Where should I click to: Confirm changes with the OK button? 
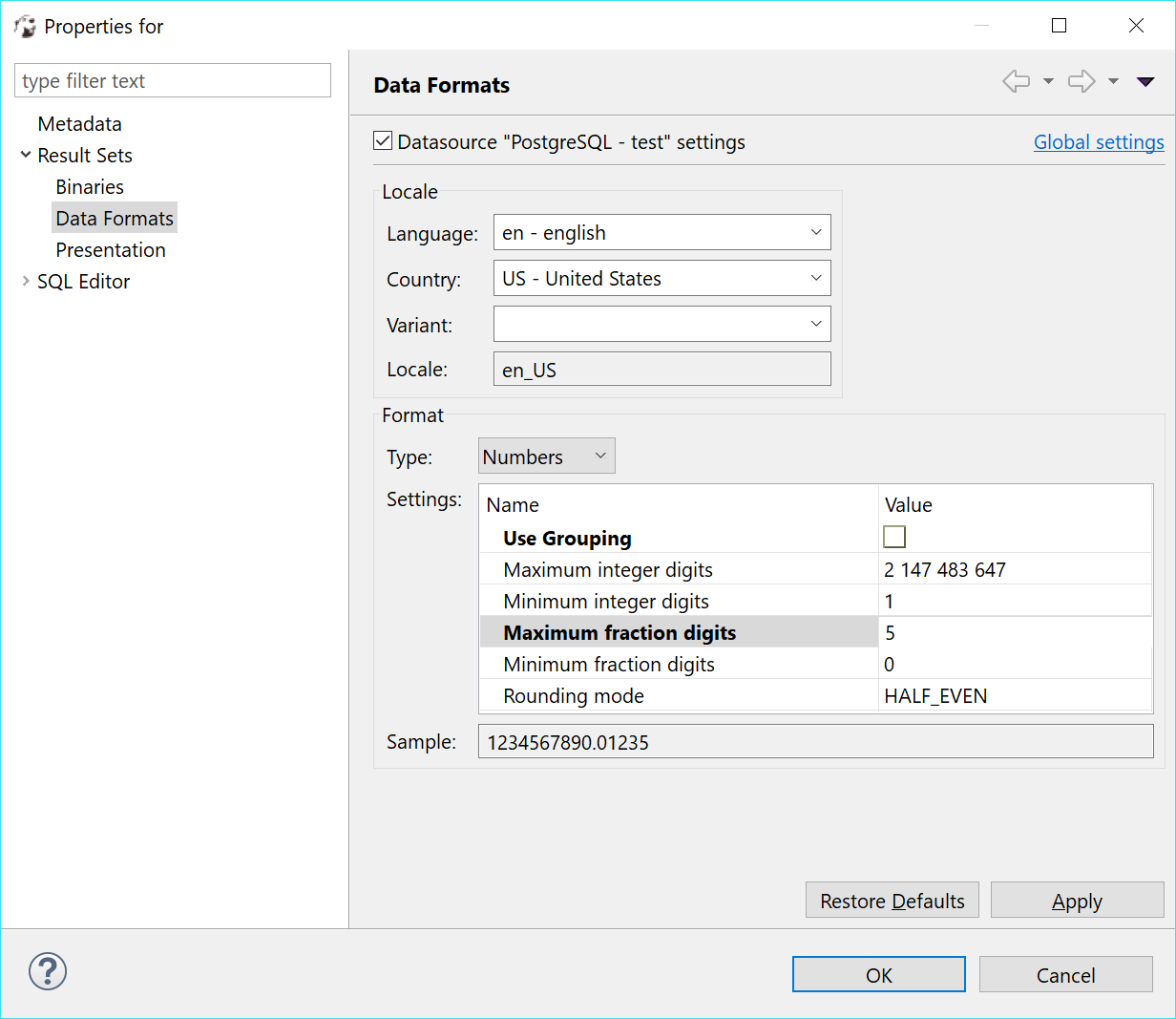click(x=878, y=974)
